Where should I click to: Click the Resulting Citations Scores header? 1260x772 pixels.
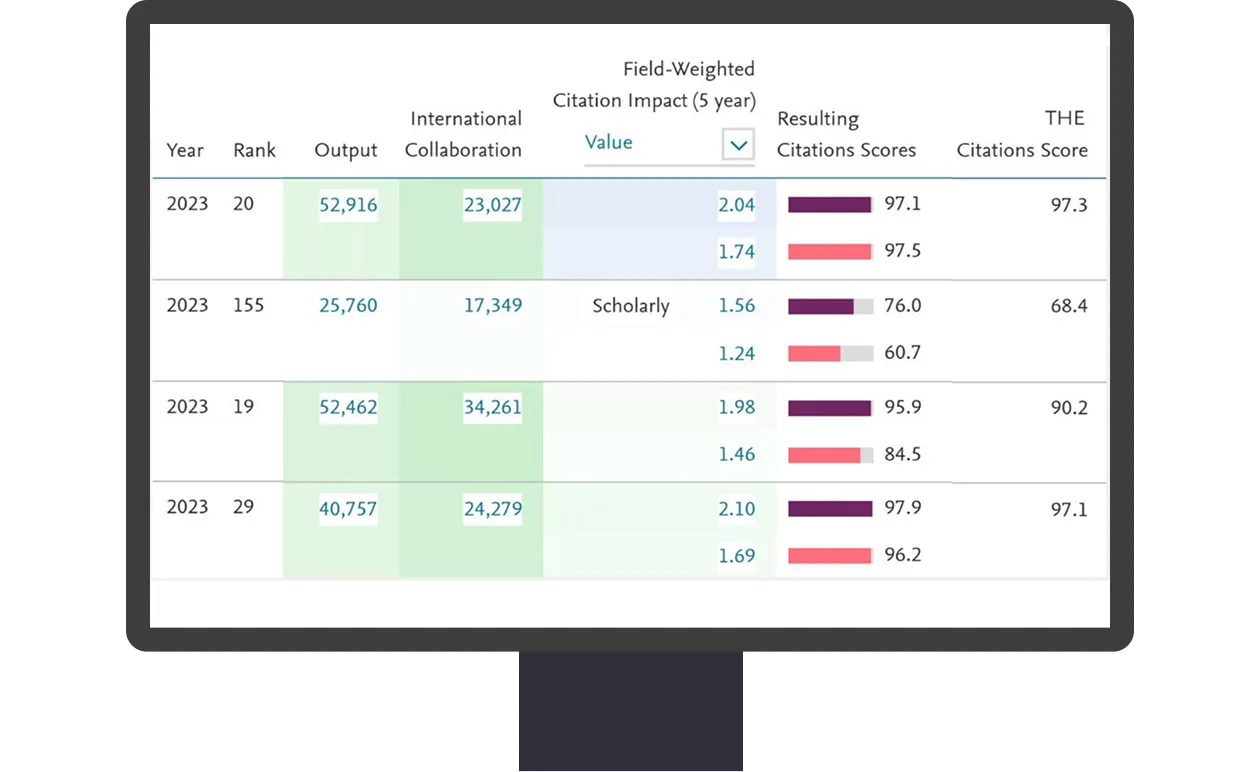pos(847,135)
